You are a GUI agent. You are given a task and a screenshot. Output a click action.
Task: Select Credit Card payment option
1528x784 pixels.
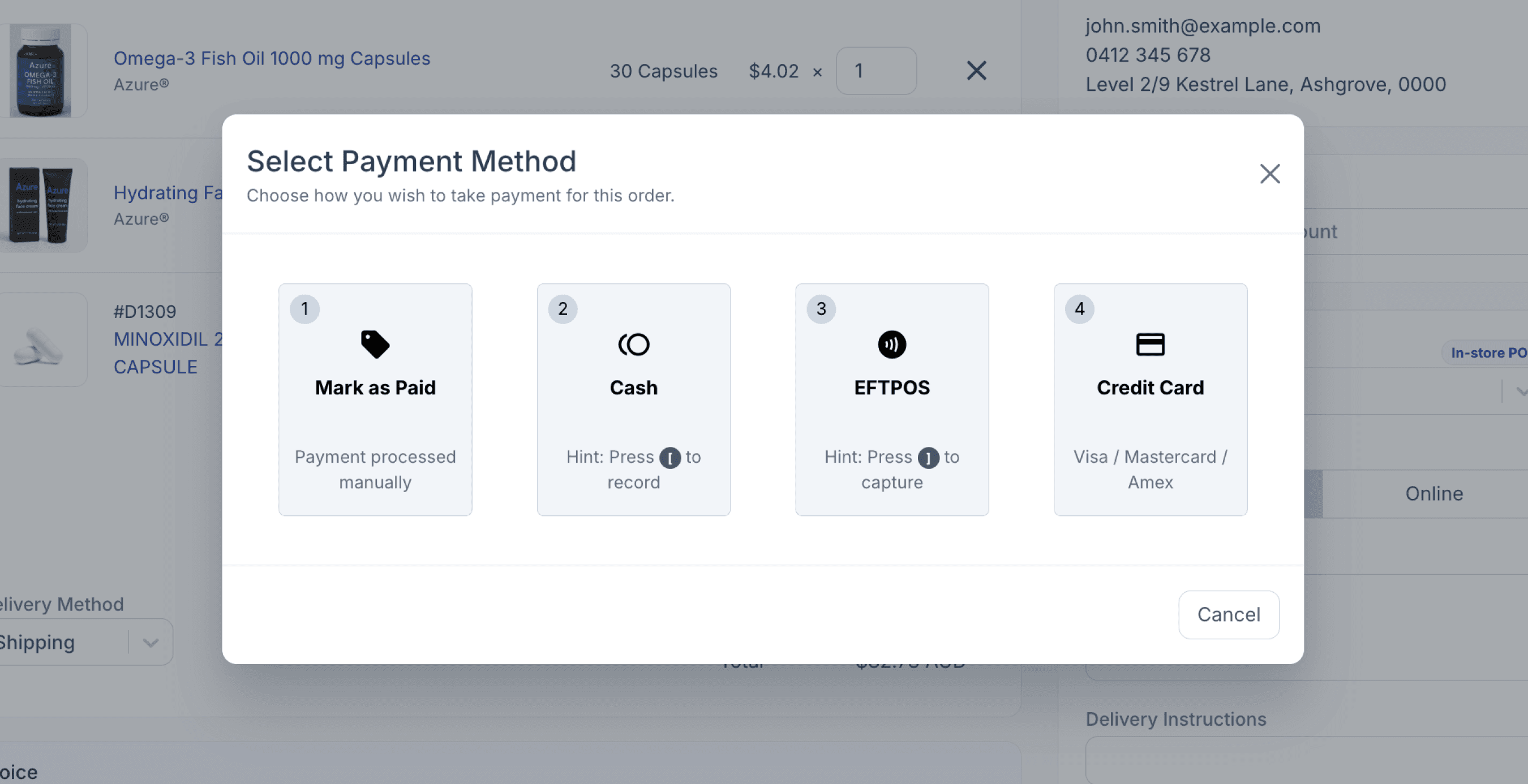[1150, 399]
